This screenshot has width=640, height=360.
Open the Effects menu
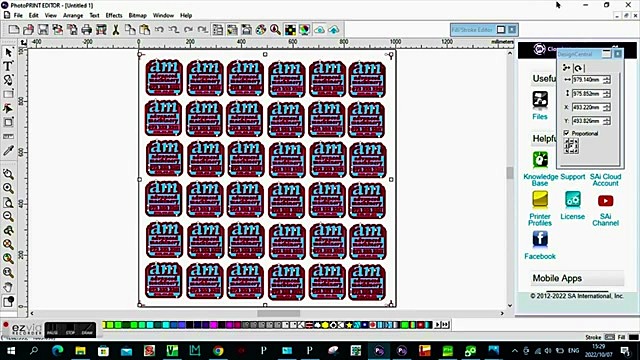[x=114, y=16]
